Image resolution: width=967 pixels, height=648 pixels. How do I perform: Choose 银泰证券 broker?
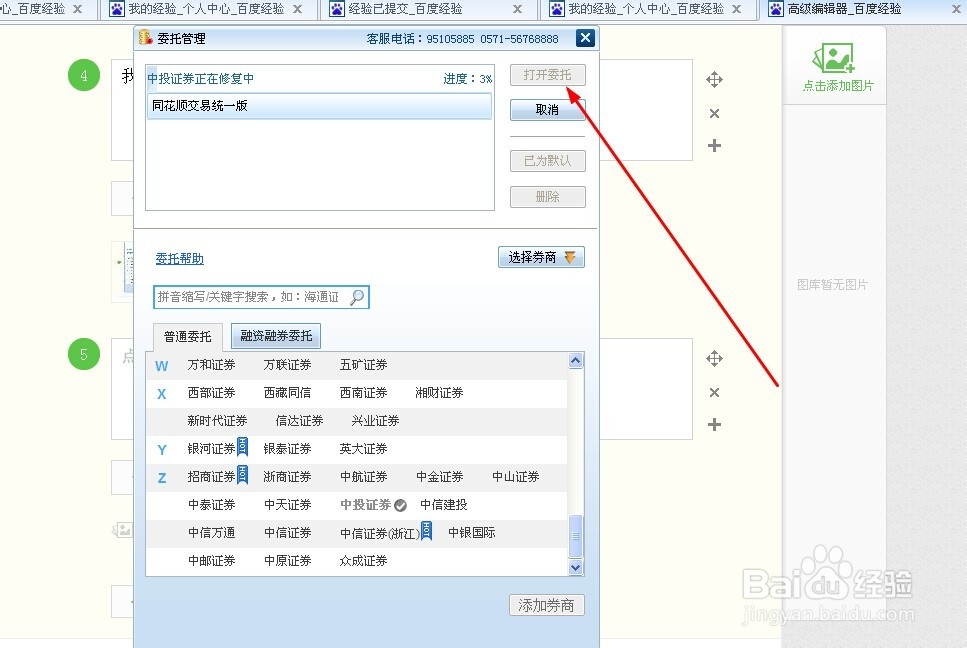tap(287, 449)
